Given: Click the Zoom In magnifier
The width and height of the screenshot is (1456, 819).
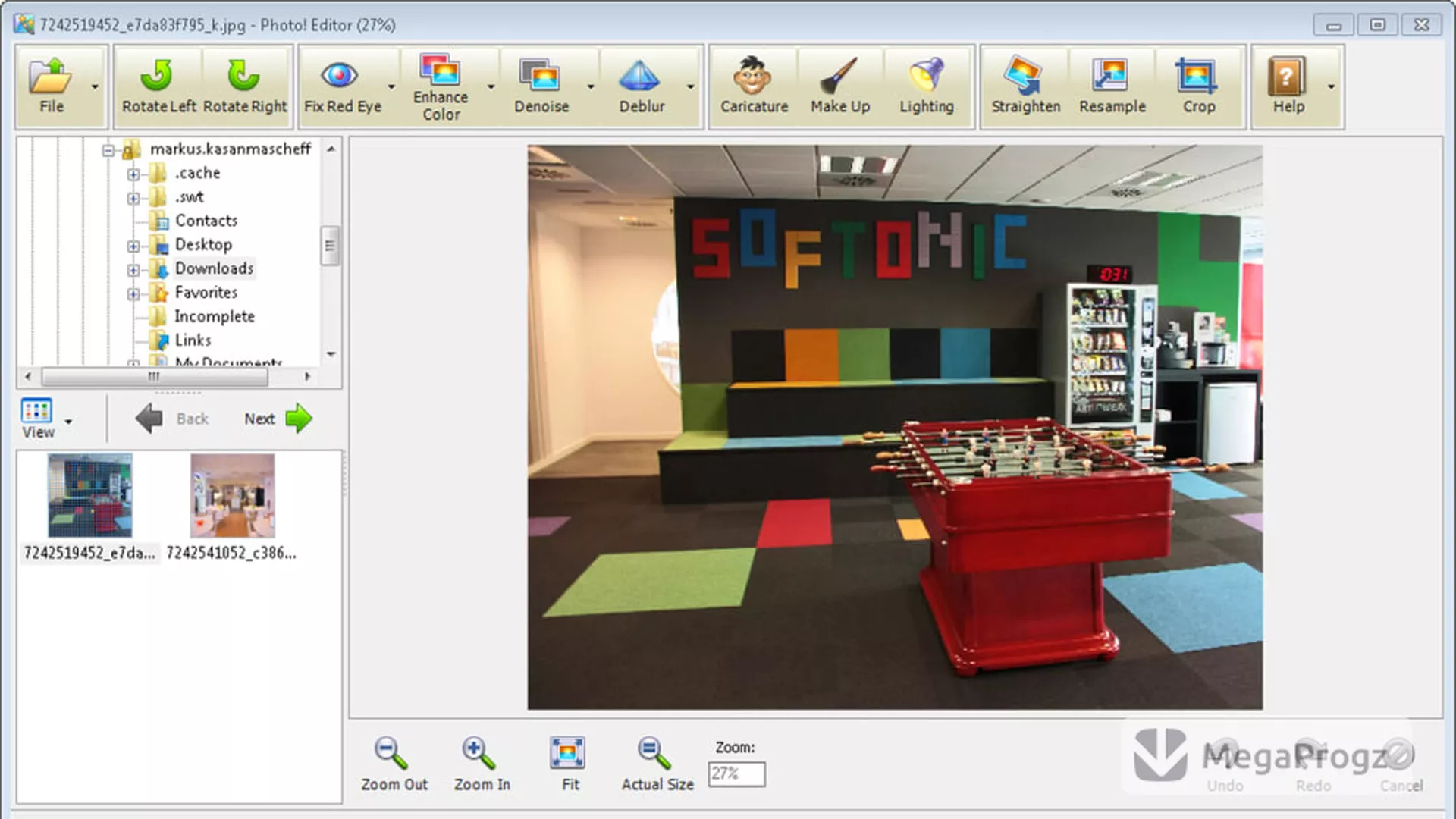Looking at the screenshot, I should (x=482, y=764).
